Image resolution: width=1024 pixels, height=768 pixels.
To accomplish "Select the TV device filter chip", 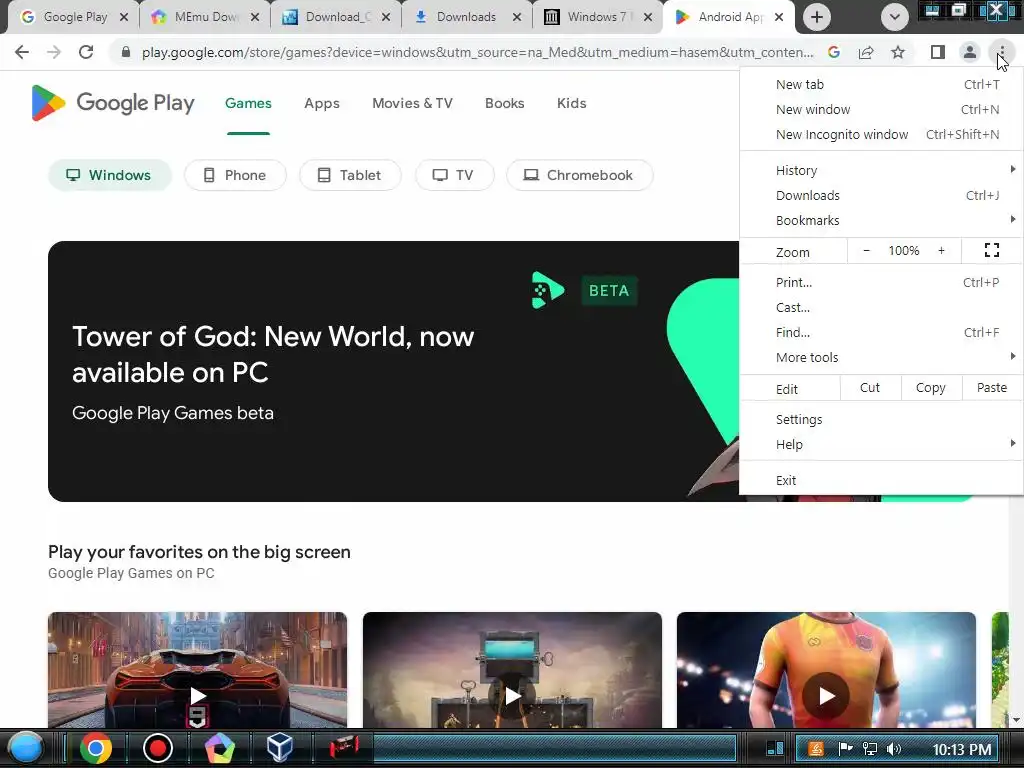I will (455, 175).
